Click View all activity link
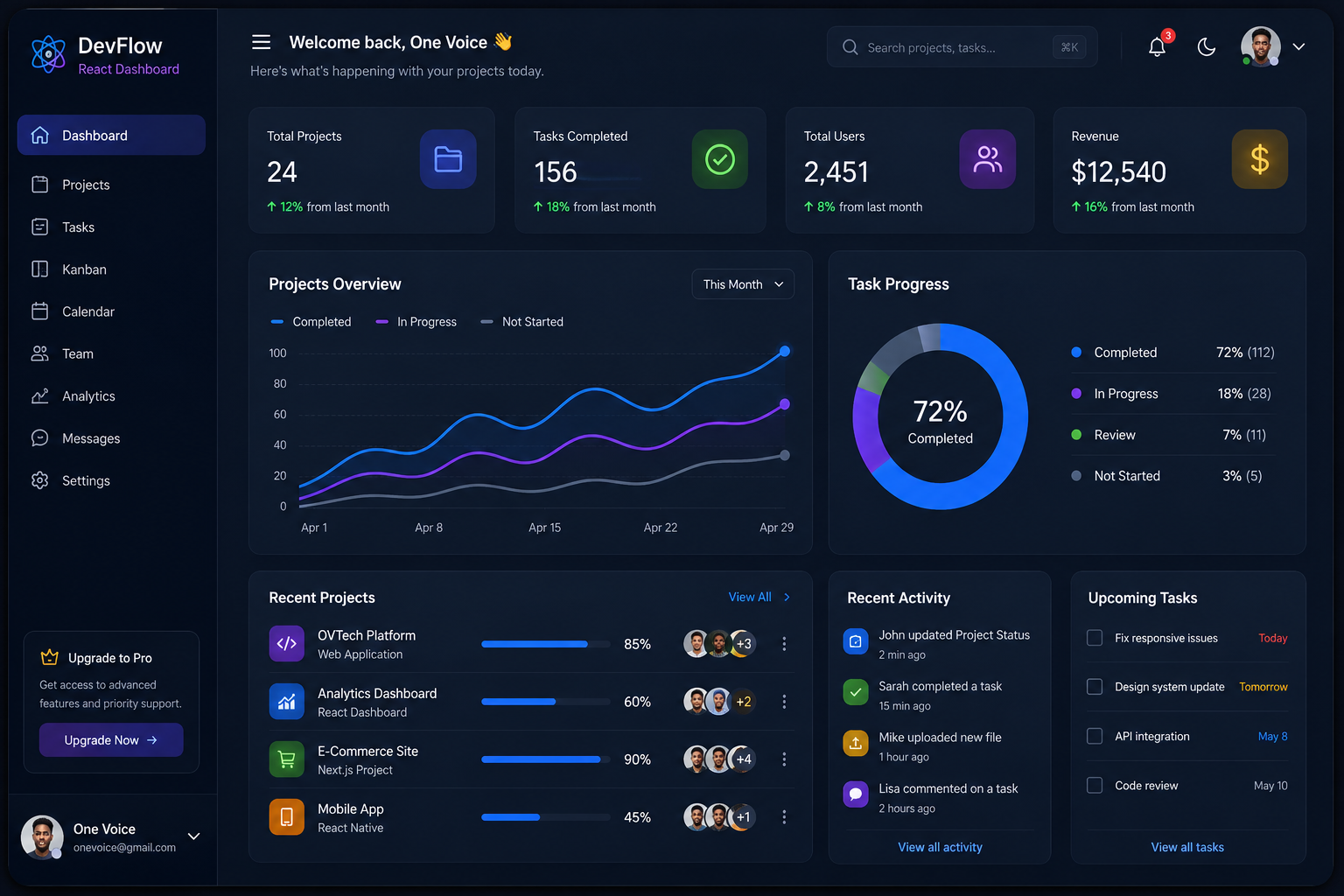1344x896 pixels. pos(940,847)
